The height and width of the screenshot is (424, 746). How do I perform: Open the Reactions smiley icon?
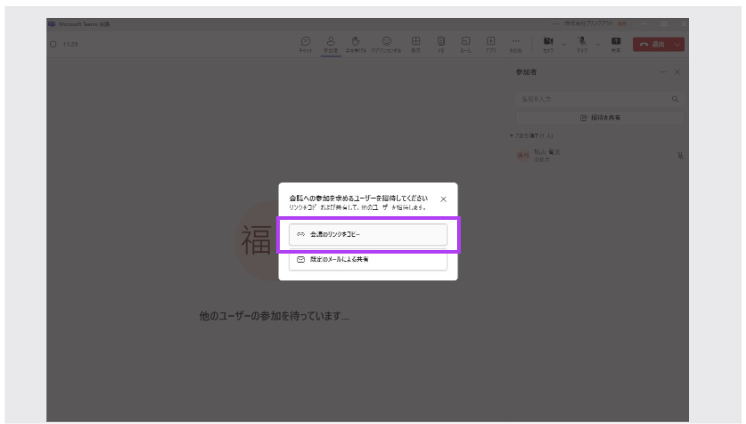coord(386,44)
